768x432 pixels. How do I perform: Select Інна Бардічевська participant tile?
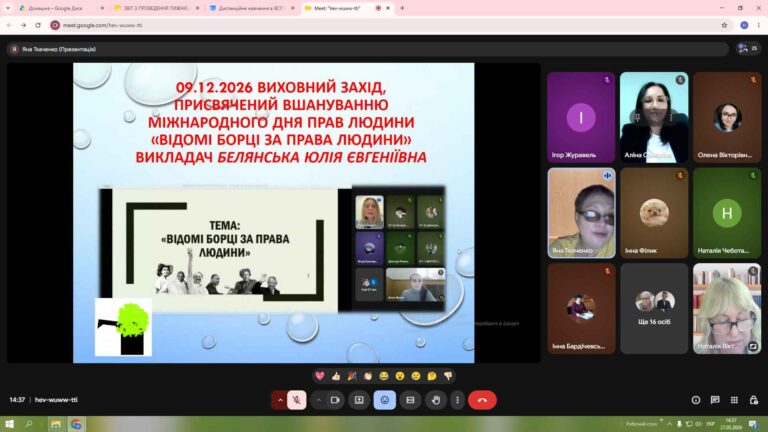tap(581, 309)
